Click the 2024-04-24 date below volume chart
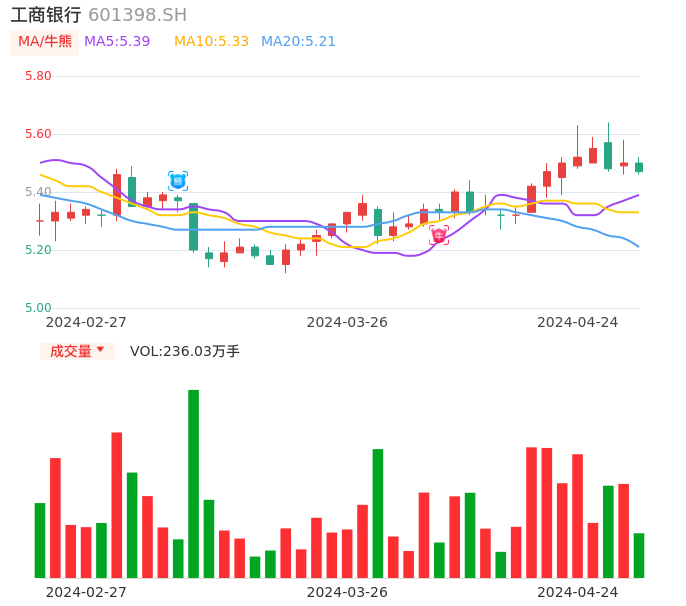The image size is (686, 606). pyautogui.click(x=577, y=591)
